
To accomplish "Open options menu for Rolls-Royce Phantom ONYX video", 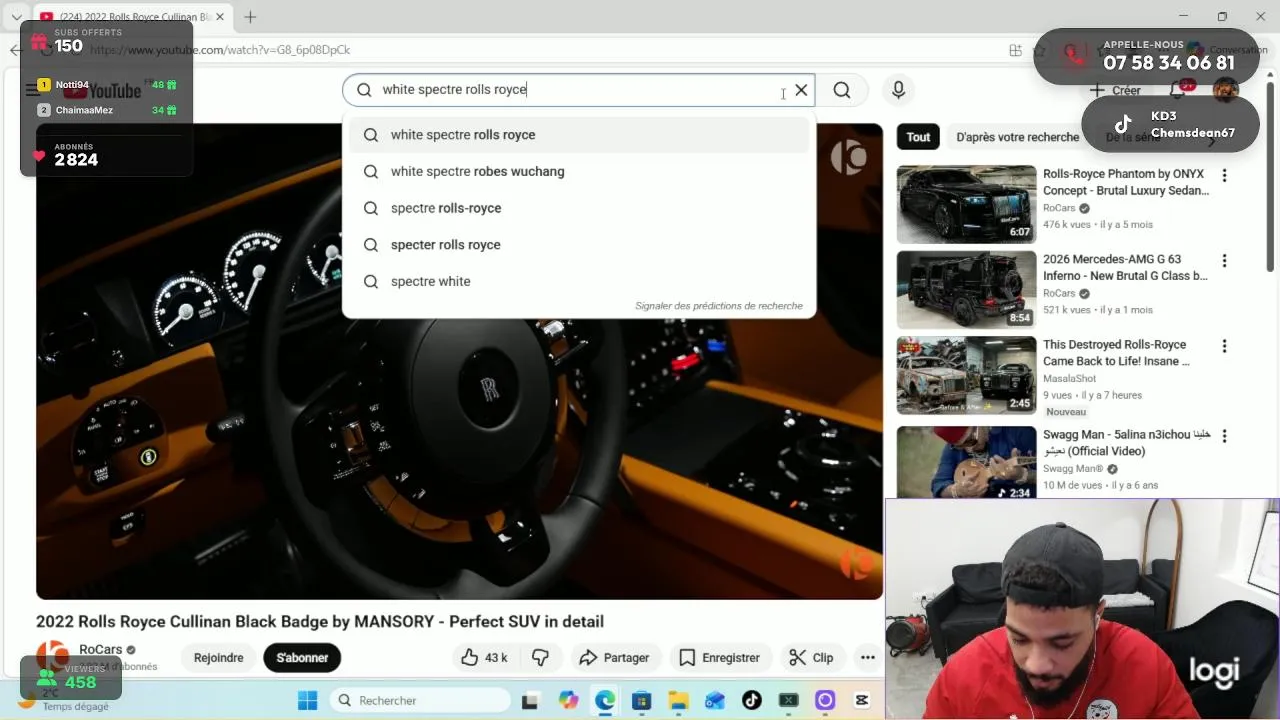I will [1224, 176].
